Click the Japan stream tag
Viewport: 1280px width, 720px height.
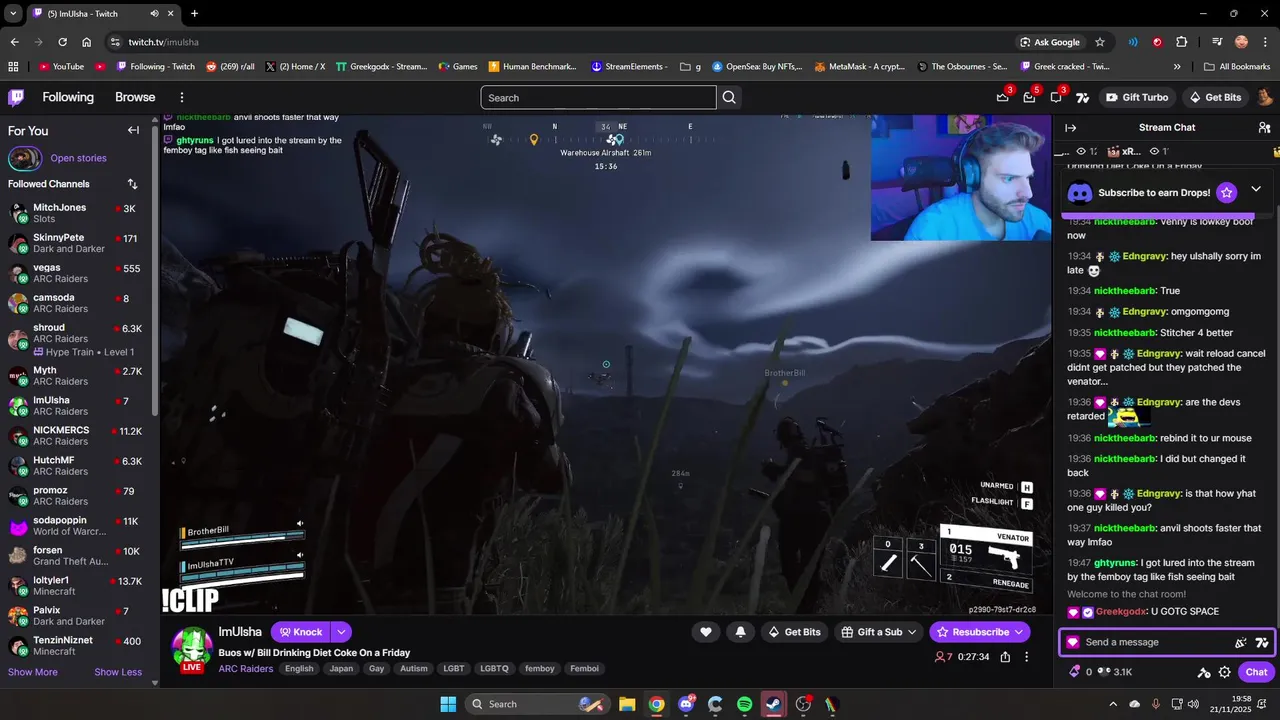pyautogui.click(x=341, y=669)
